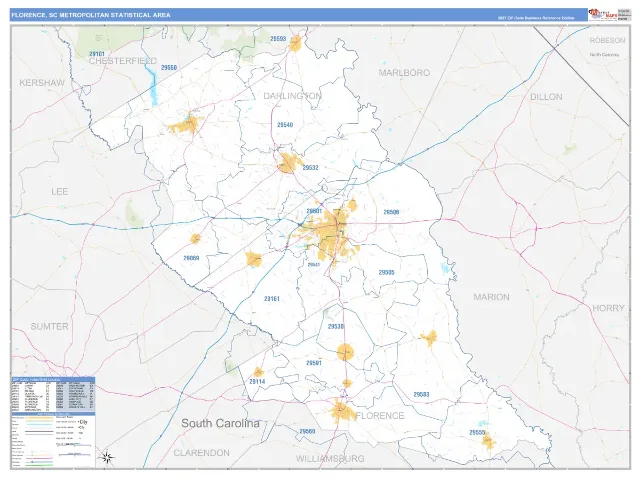This screenshot has width=640, height=480.
Task: Click the MARLBORO county label
Action: coord(404,73)
